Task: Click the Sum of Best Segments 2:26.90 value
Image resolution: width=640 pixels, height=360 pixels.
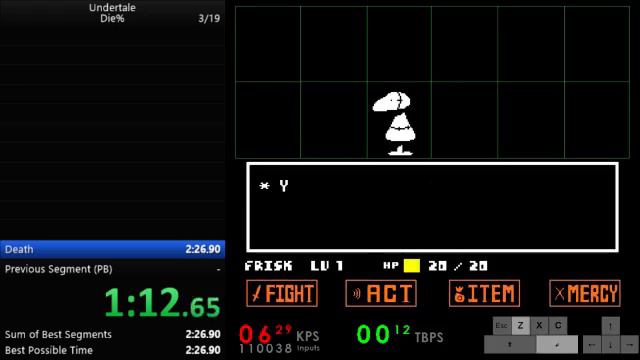Action: coord(203,334)
